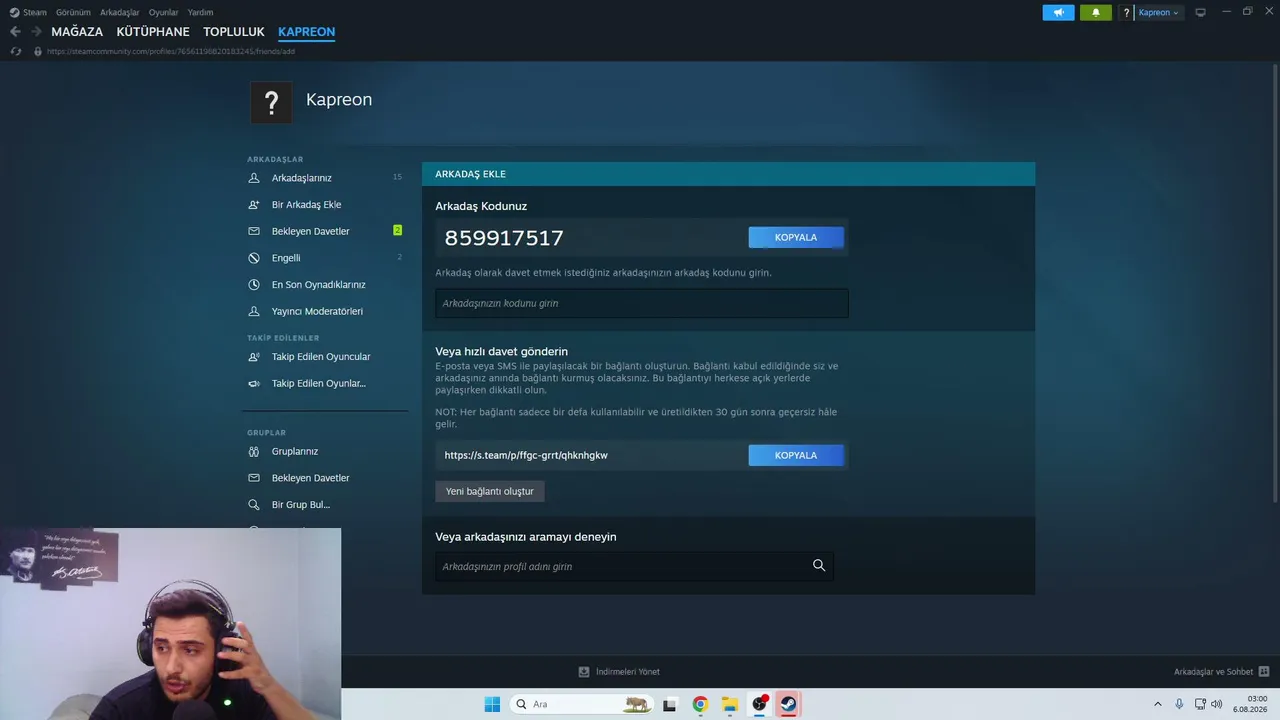
Task: Click the padlock icon beside the URL
Action: [x=38, y=51]
